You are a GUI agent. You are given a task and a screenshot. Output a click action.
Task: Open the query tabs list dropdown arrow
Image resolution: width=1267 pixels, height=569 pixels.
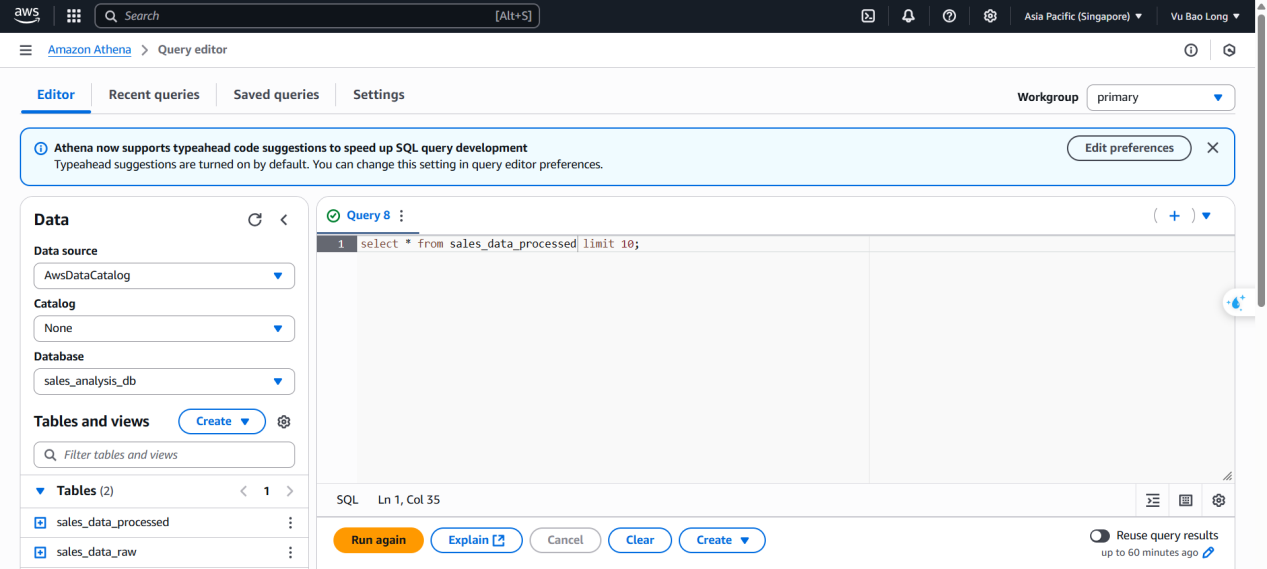1206,216
